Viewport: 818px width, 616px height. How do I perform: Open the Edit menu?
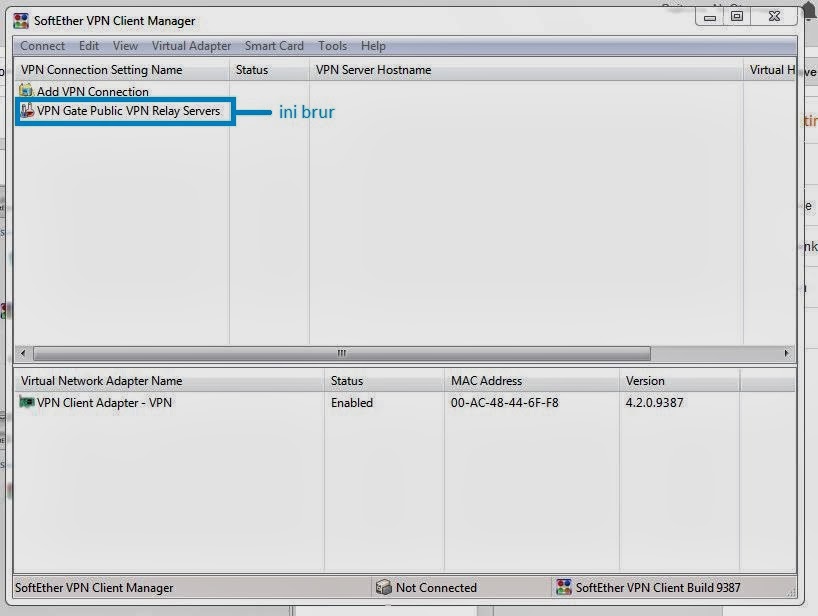point(89,46)
